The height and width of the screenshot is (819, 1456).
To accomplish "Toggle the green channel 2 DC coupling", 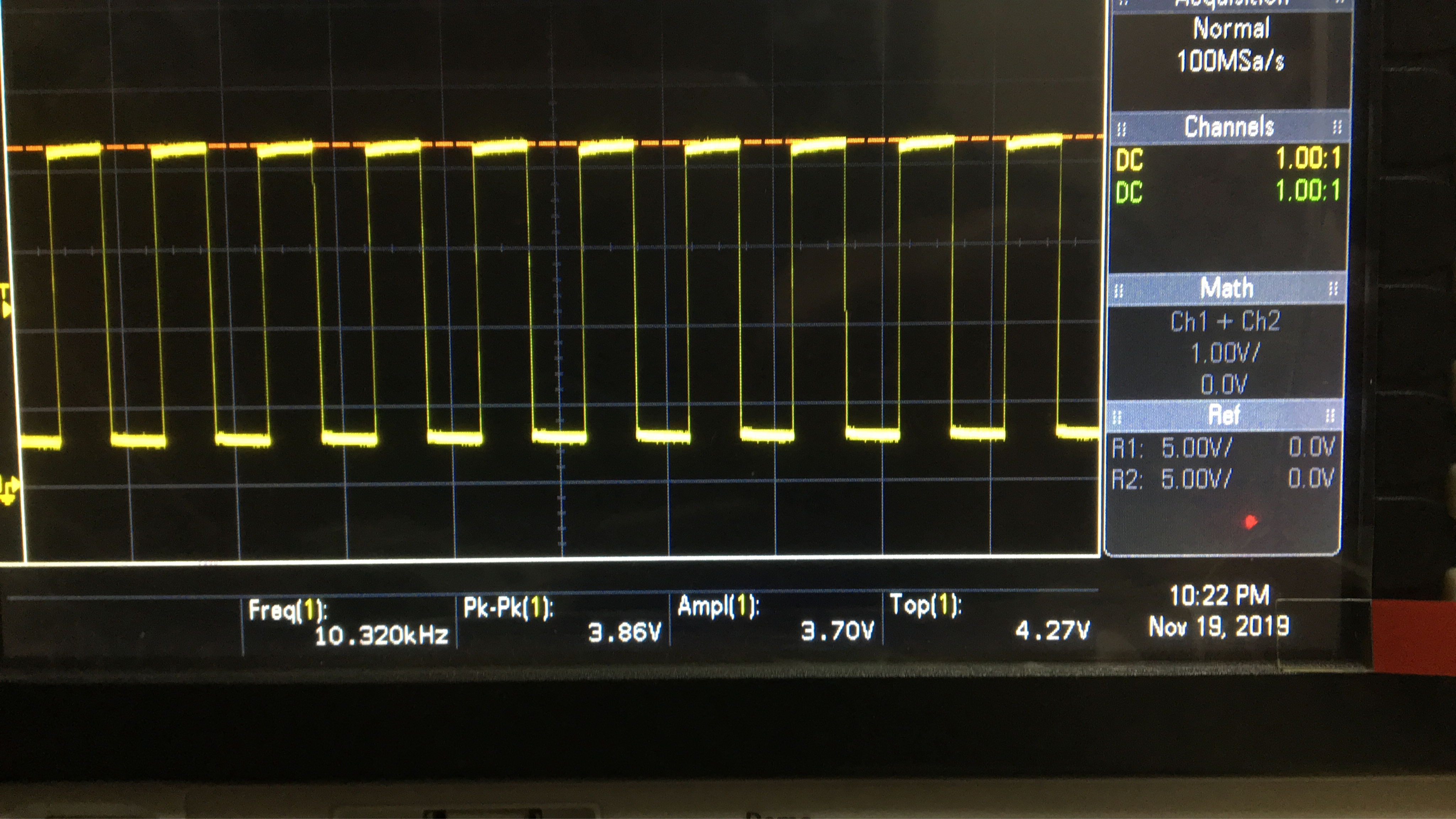I will point(1129,192).
